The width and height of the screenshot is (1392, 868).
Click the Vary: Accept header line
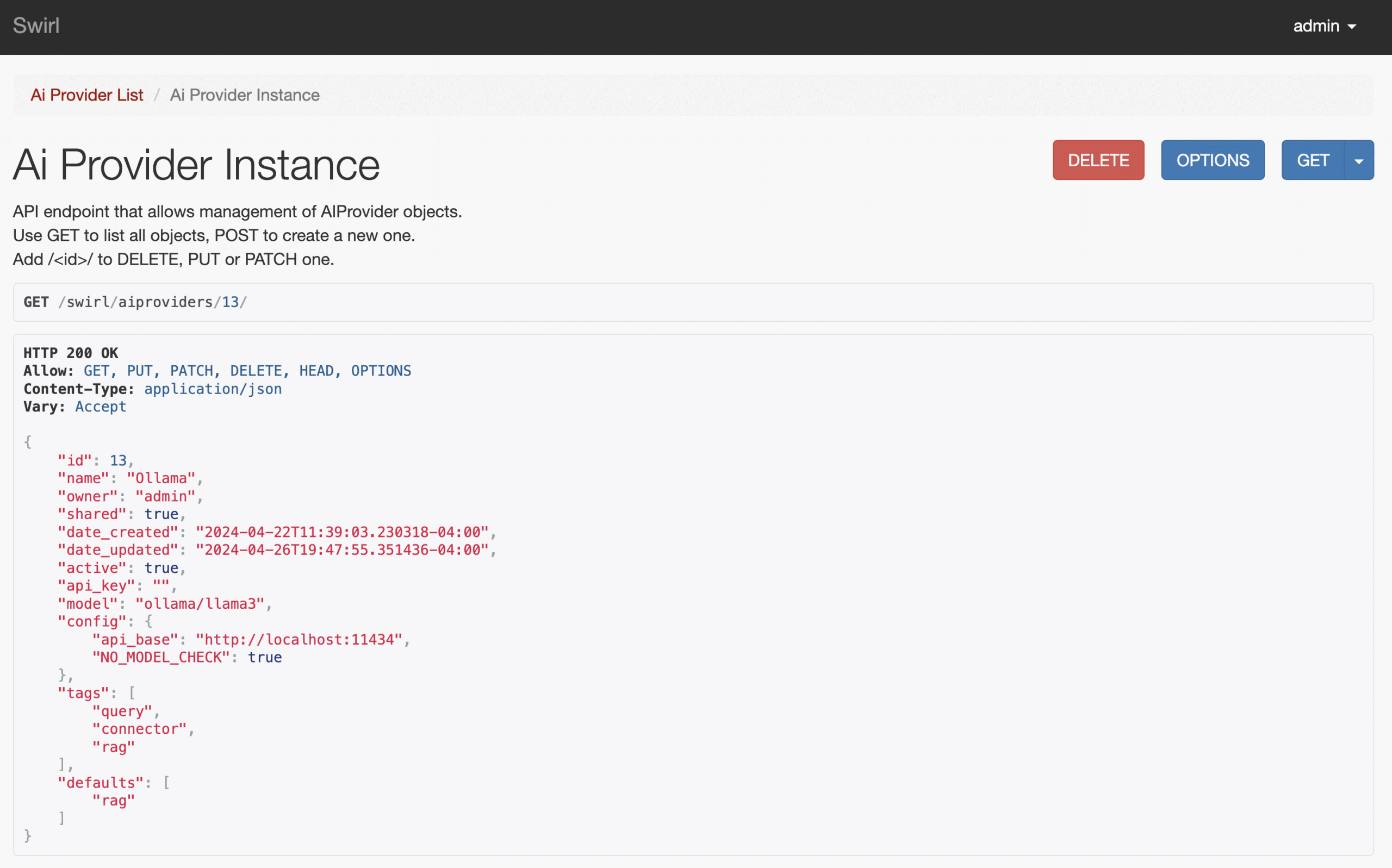pos(74,407)
